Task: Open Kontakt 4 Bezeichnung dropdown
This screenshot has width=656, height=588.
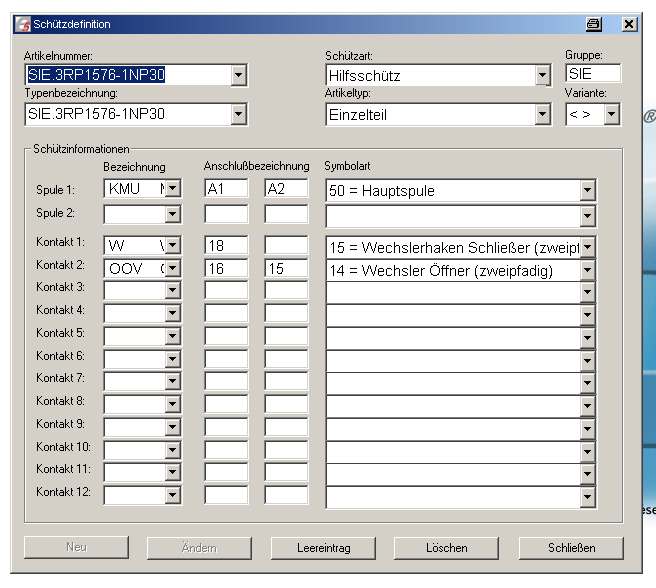Action: [173, 313]
